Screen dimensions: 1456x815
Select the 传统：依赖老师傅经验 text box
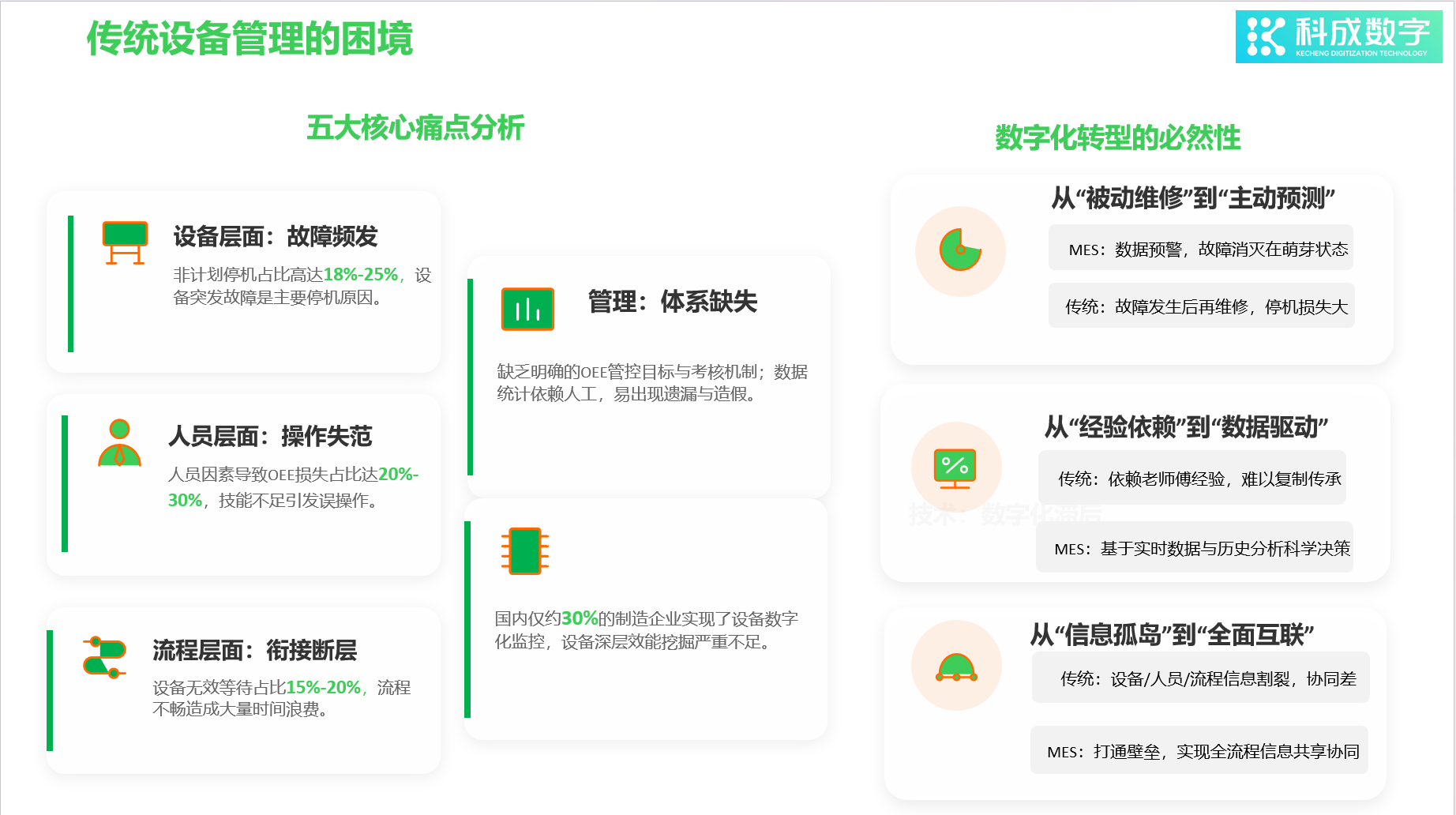point(1192,478)
